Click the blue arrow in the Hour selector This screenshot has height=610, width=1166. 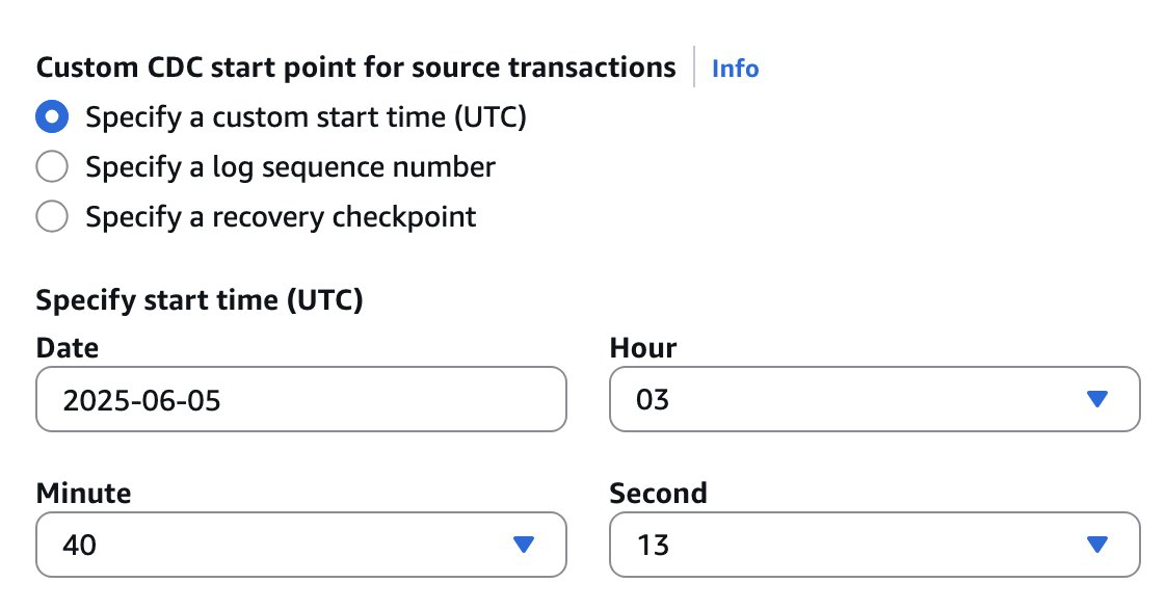pos(1097,400)
